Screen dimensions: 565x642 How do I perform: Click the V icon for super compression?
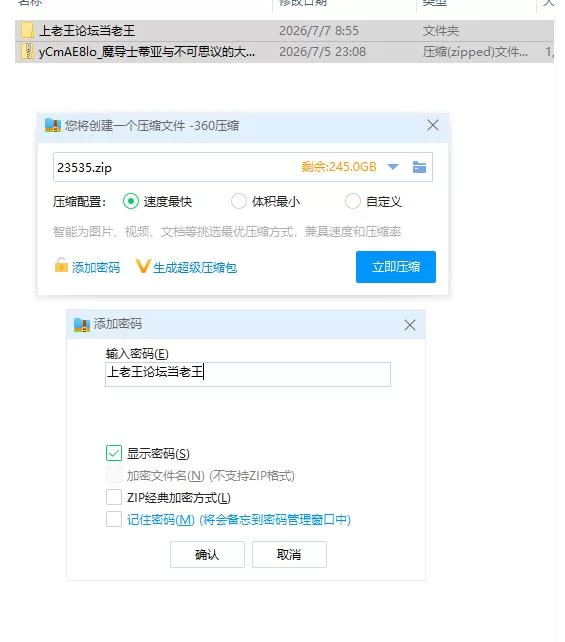tap(143, 266)
